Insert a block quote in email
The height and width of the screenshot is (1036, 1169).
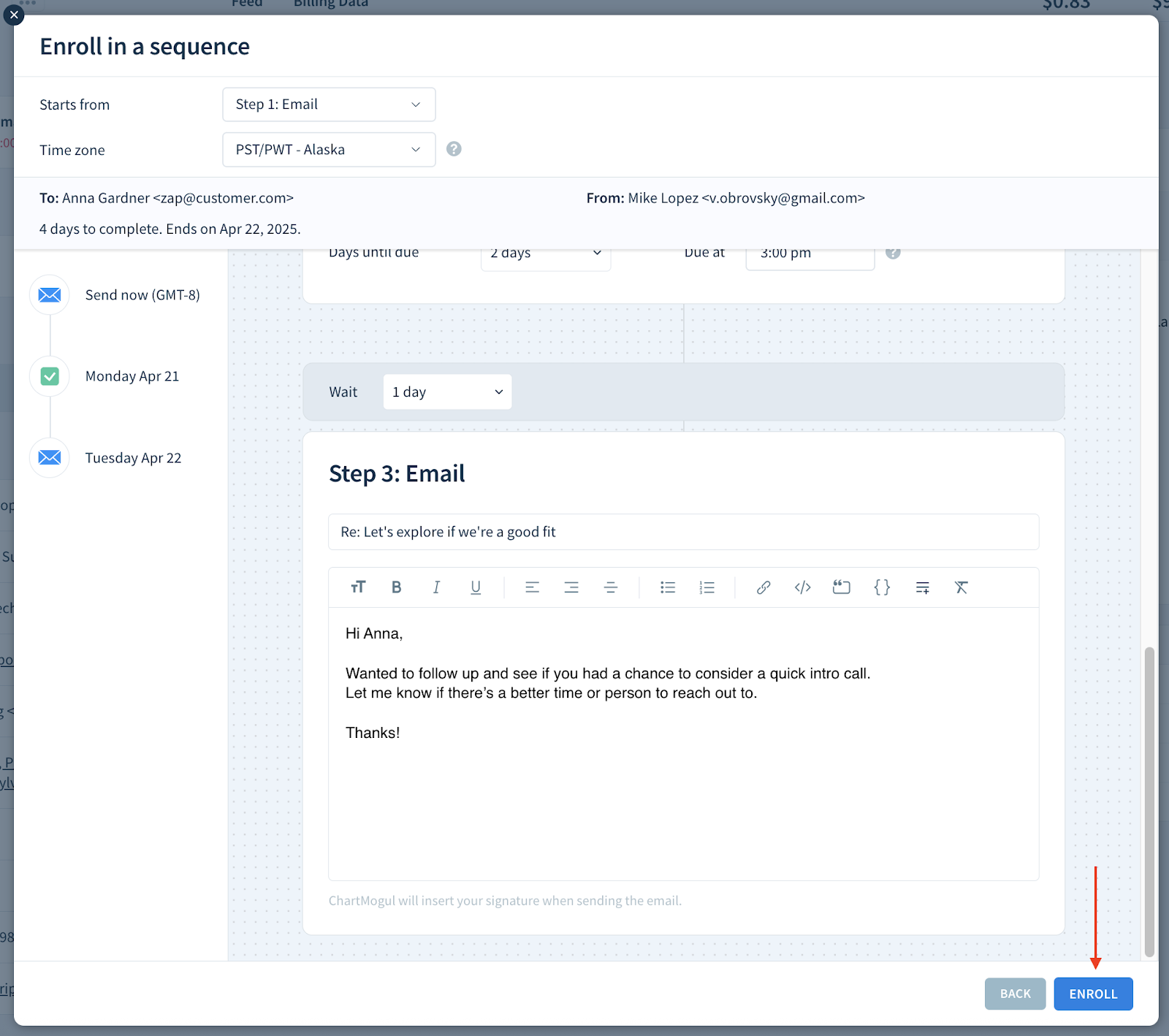coord(842,587)
